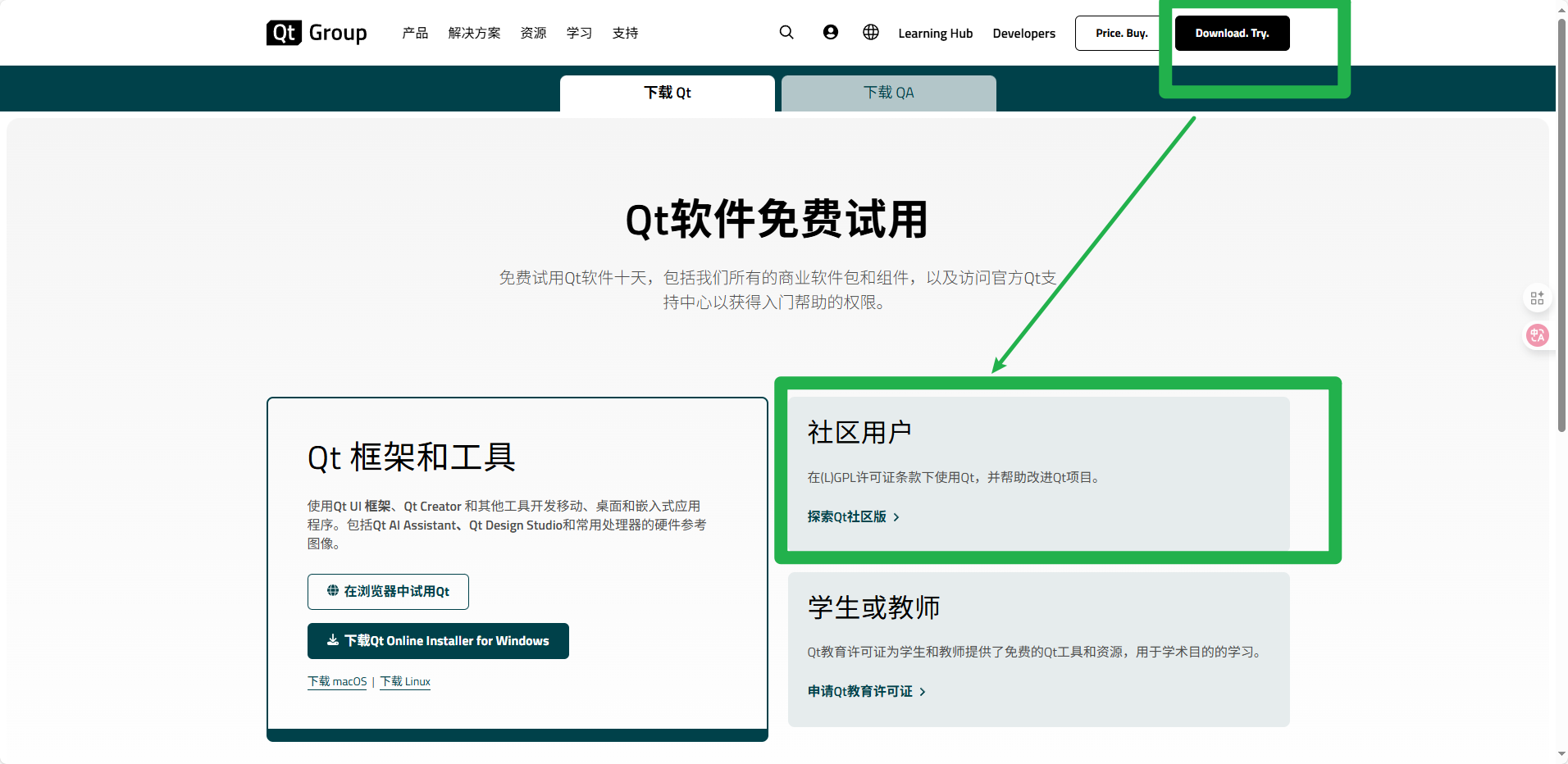Click the floating QR grid widget icon

coord(1538,298)
